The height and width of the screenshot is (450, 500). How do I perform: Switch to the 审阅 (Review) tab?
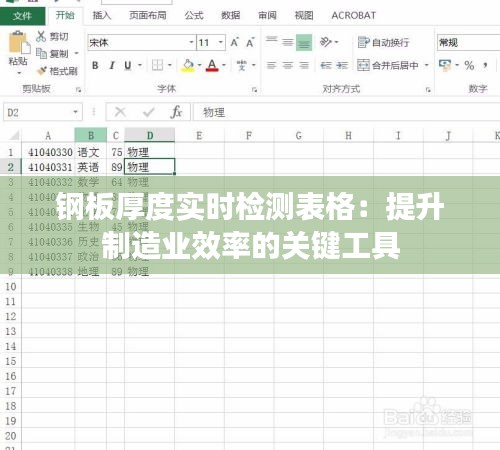tap(267, 15)
